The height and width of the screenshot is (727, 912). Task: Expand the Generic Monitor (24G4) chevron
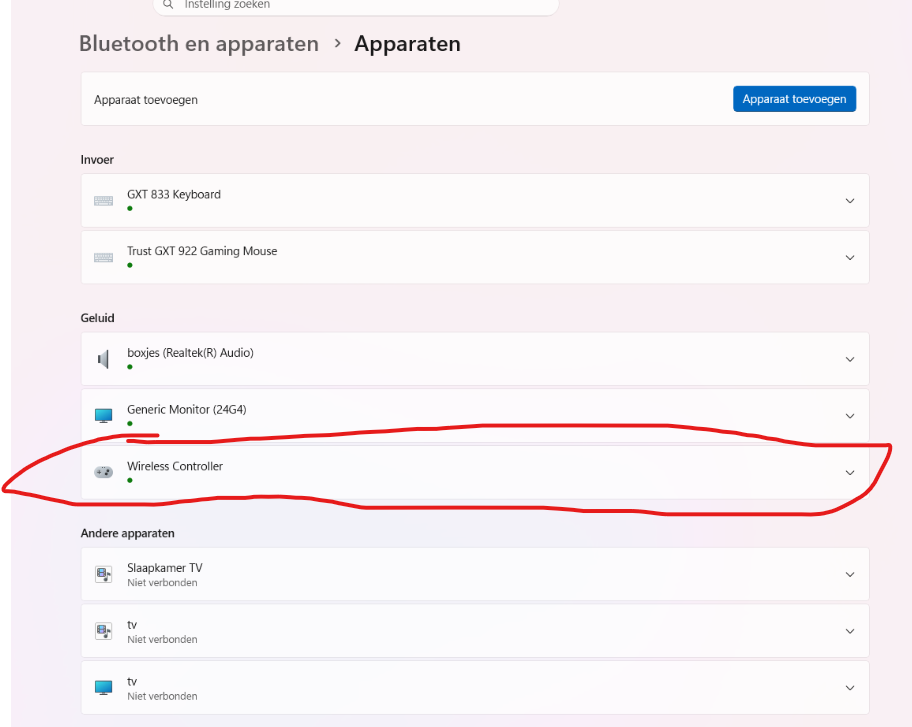(850, 416)
